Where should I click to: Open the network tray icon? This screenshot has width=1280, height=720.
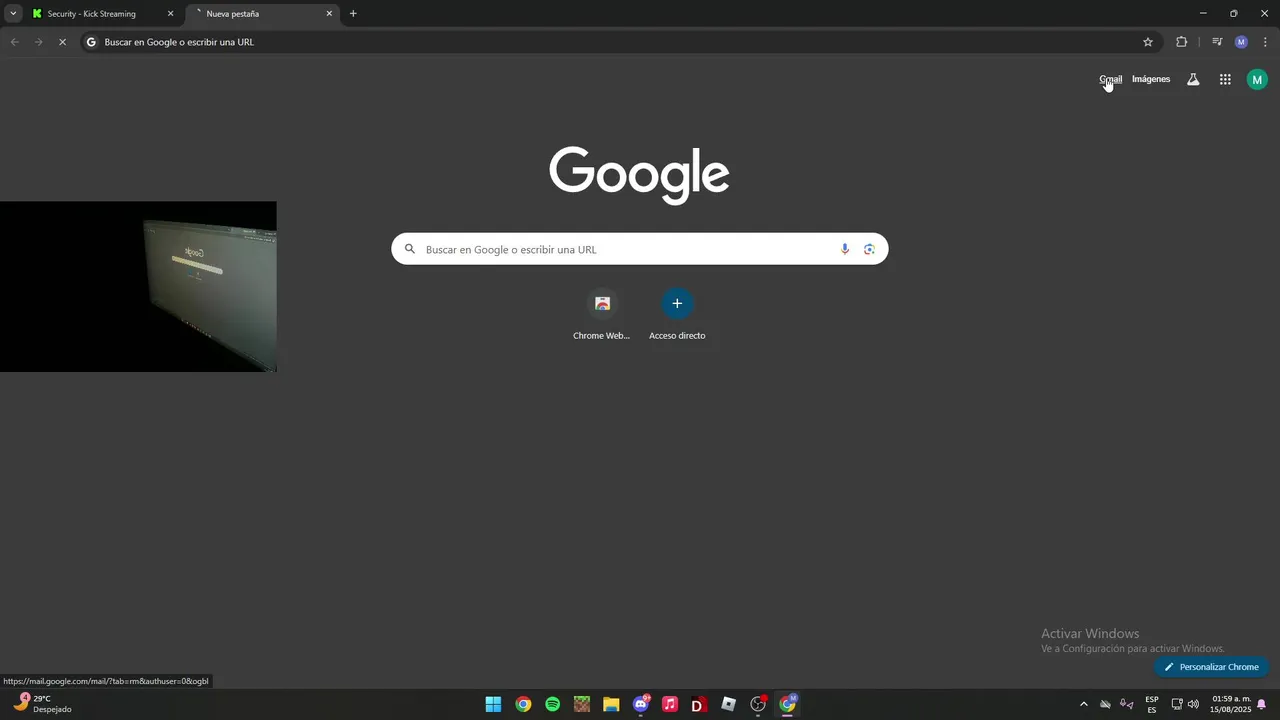[1177, 704]
